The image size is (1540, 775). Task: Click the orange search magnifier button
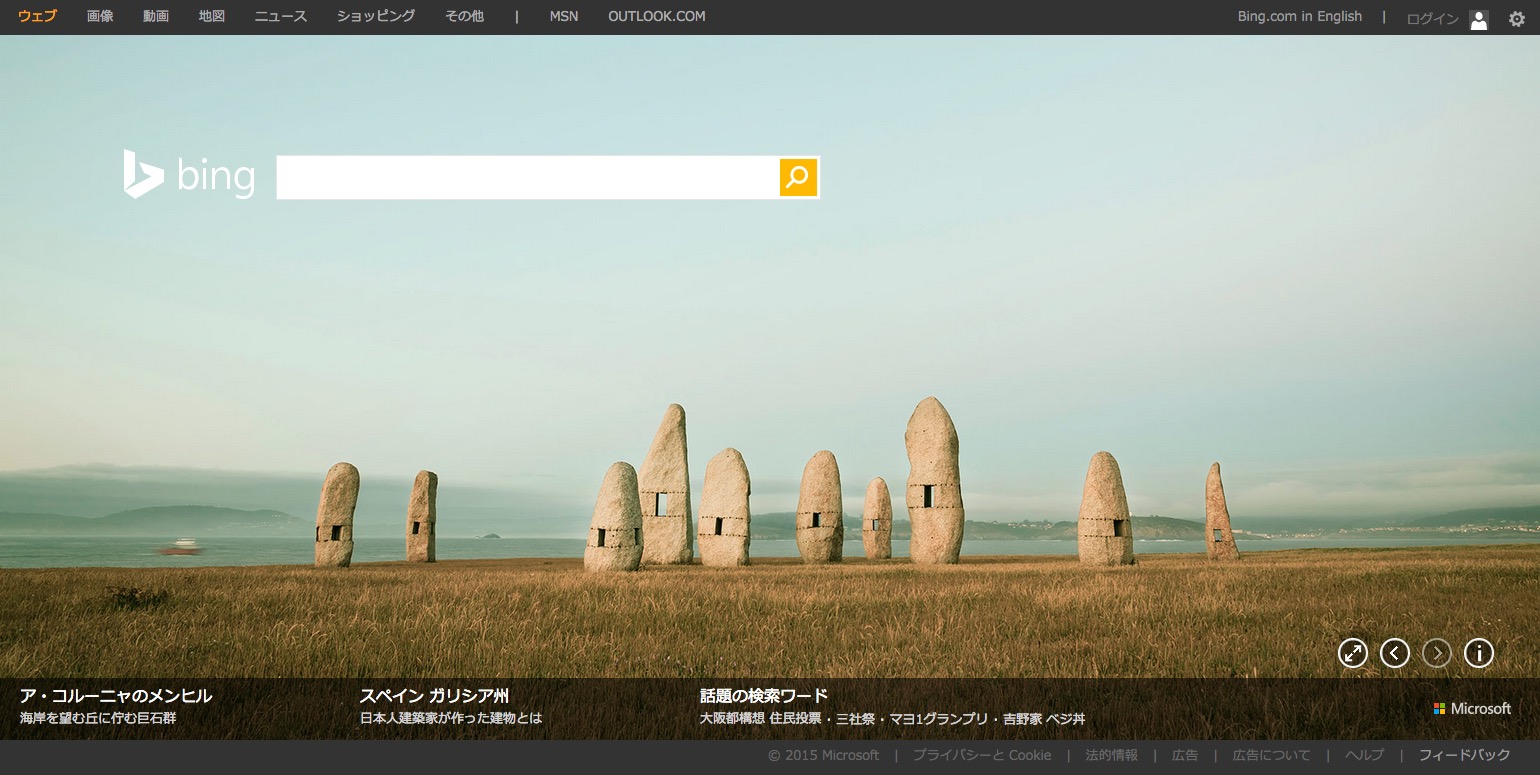(x=798, y=178)
